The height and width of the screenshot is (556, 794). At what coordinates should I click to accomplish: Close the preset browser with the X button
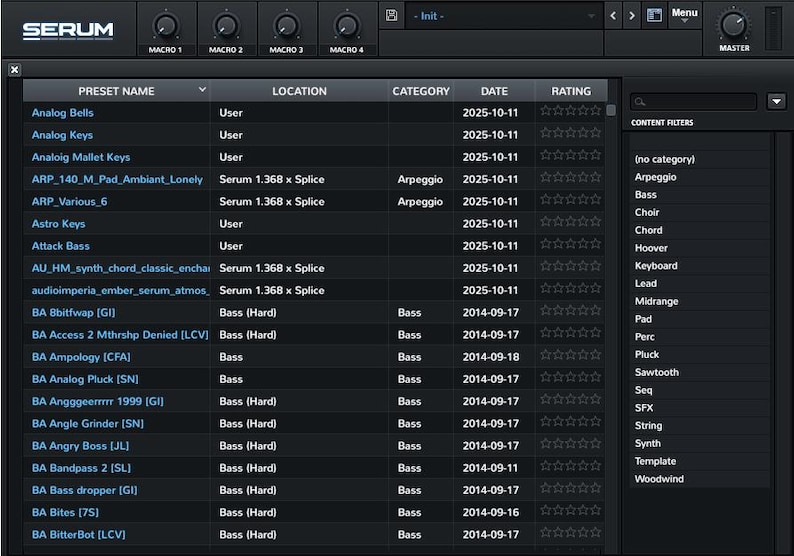15,69
